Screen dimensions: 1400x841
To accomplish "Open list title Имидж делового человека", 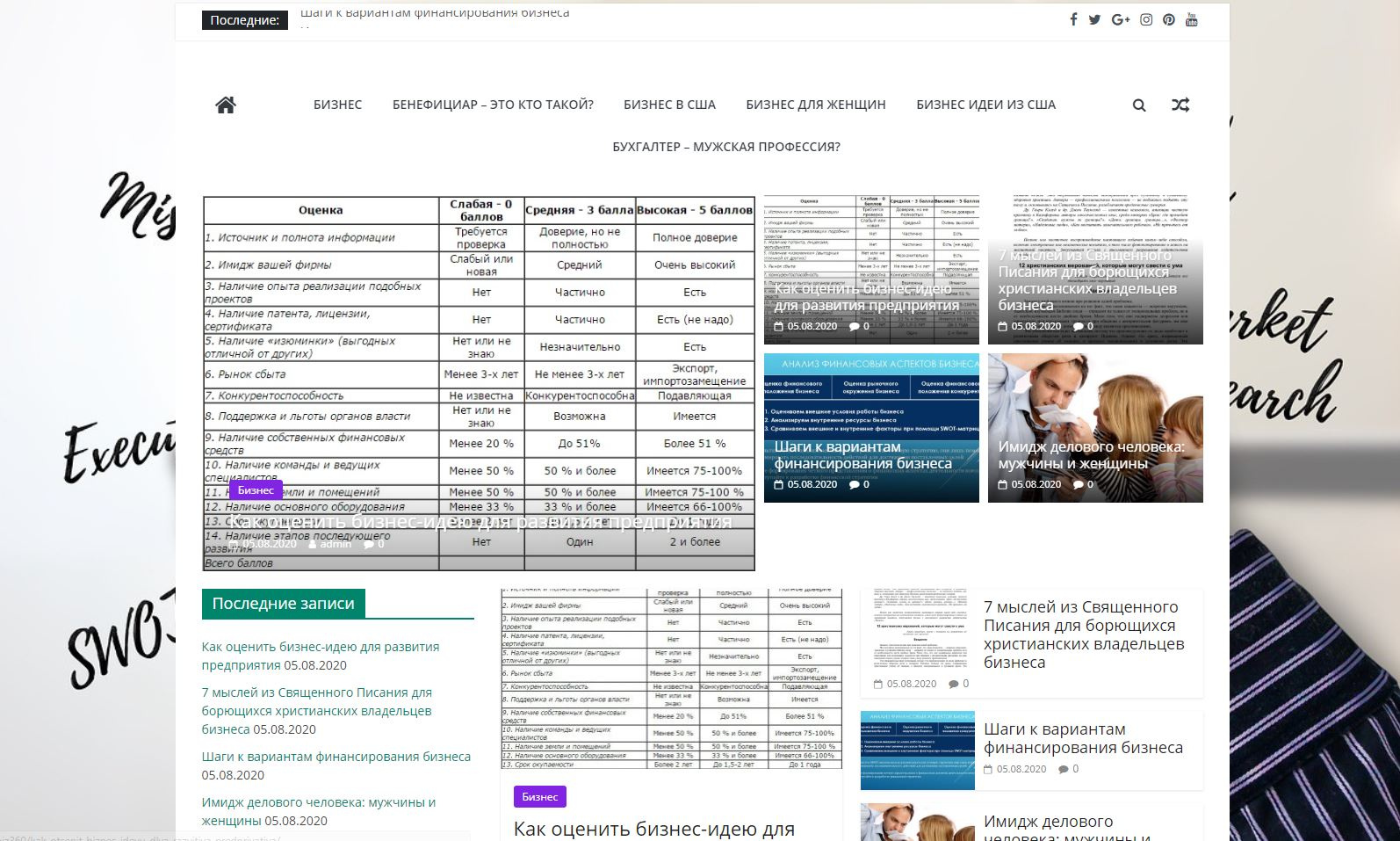I will pyautogui.click(x=1069, y=827).
